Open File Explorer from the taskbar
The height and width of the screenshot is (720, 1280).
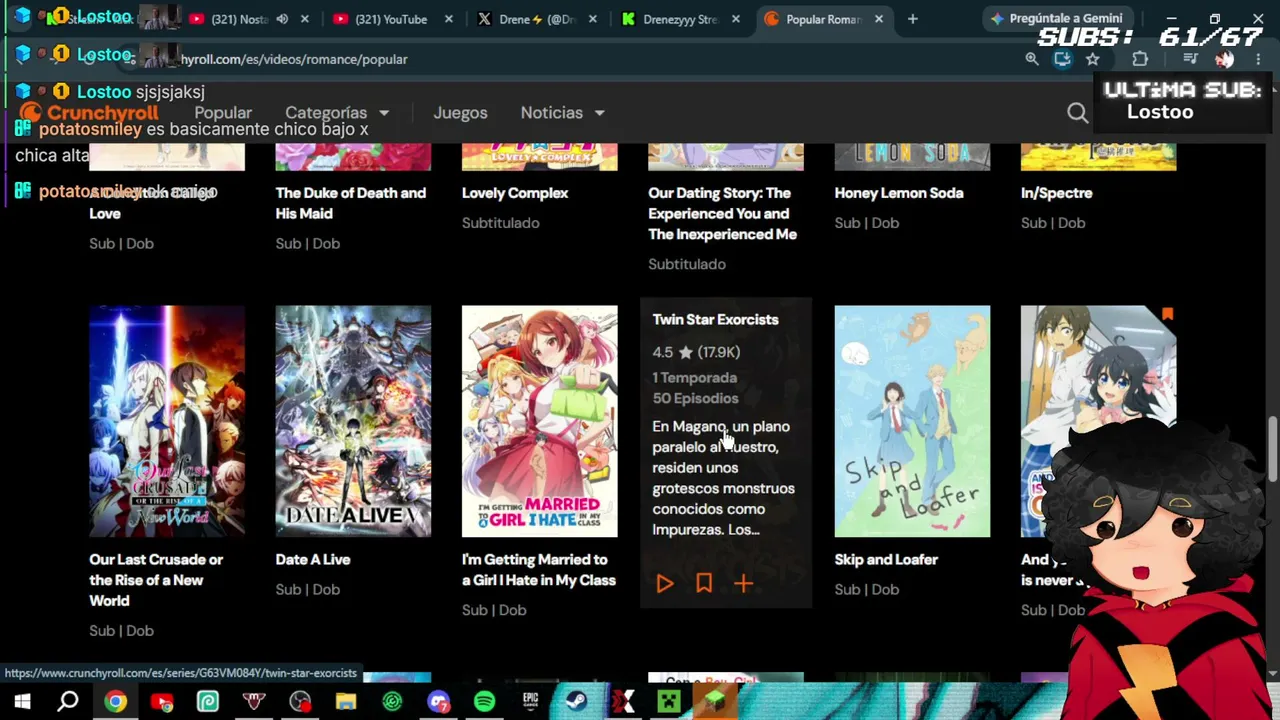pos(346,702)
